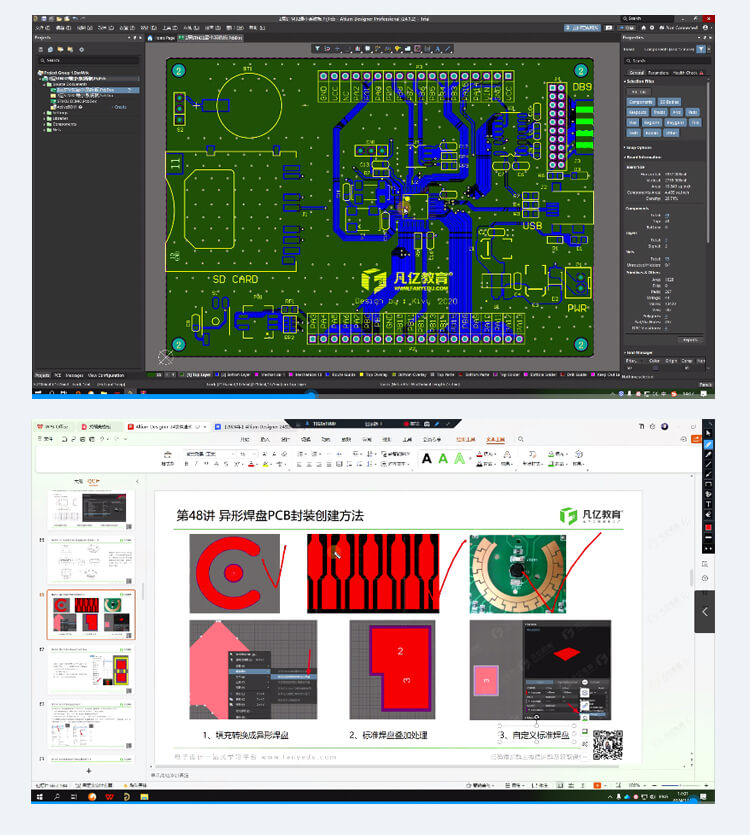Click the WPS icon in the Windows taskbar
This screenshot has height=835, width=750.
click(109, 797)
